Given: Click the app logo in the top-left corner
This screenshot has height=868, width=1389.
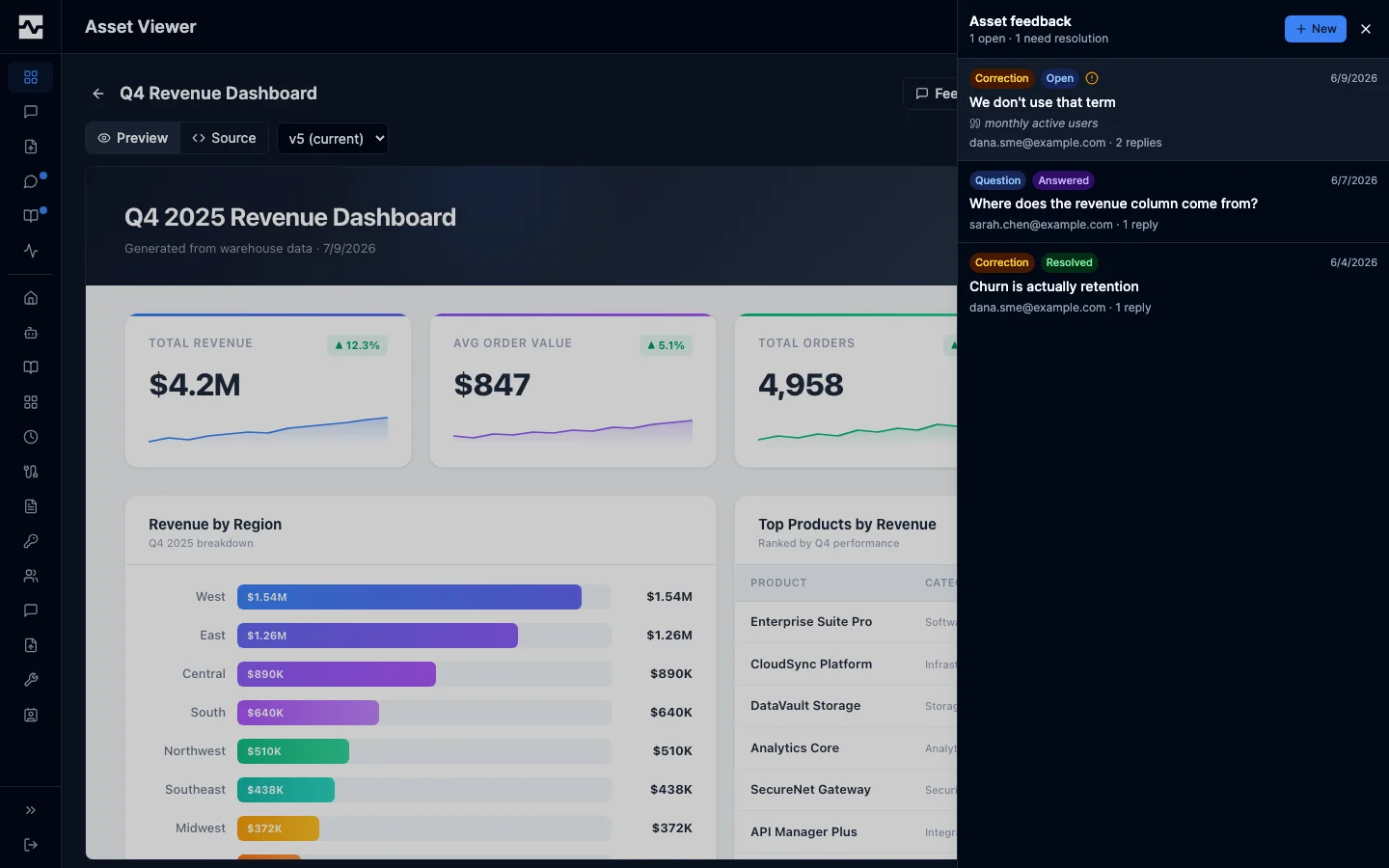Looking at the screenshot, I should [x=31, y=27].
